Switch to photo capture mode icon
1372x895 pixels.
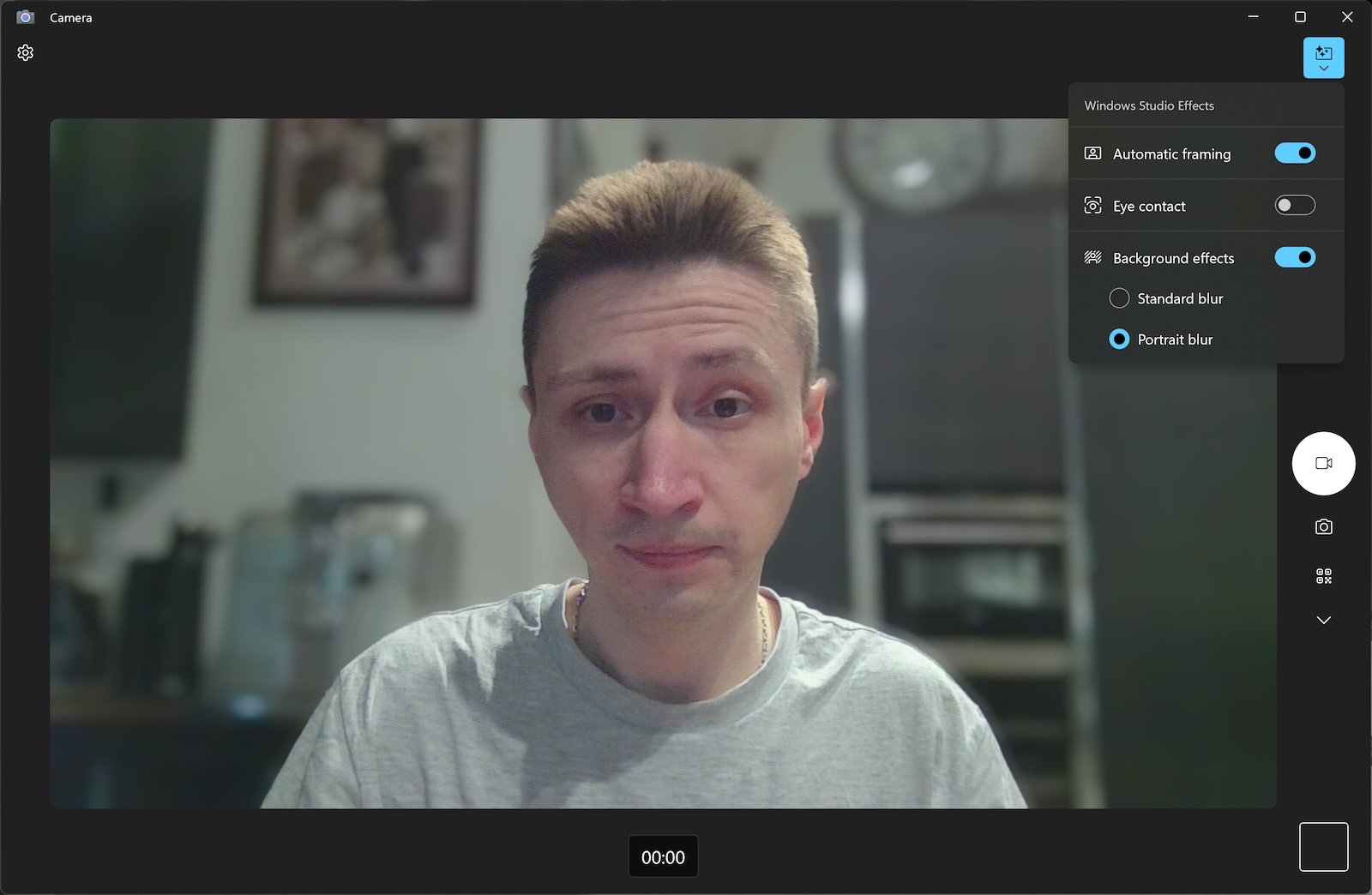tap(1323, 526)
